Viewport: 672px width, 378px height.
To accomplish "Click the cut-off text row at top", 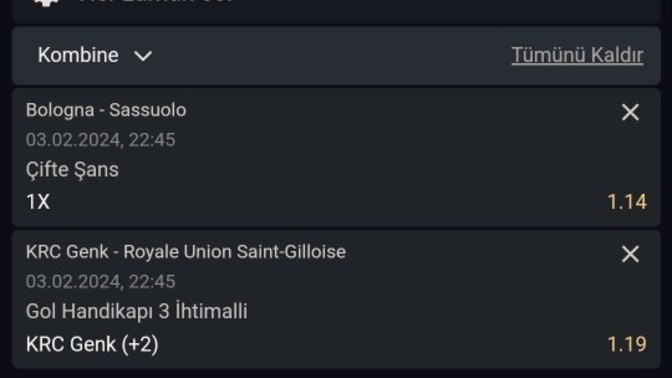I will (x=156, y=2).
